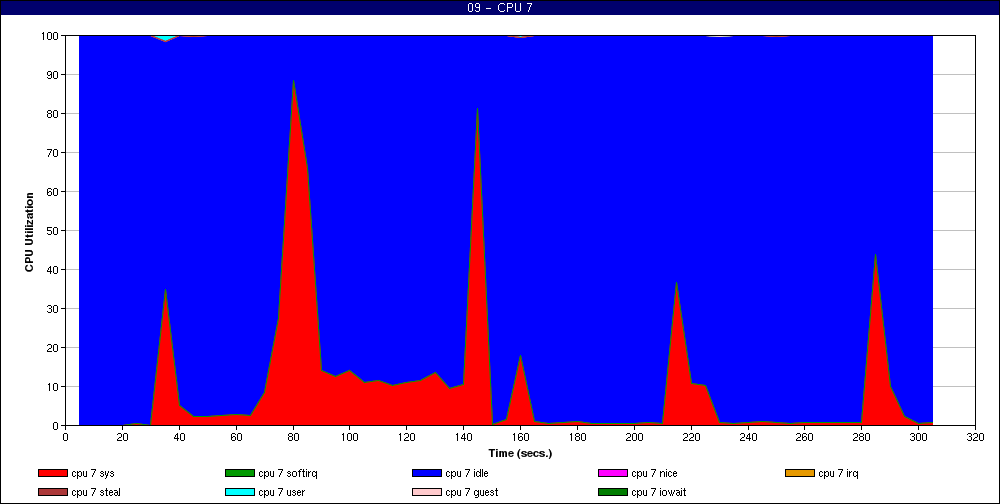Image resolution: width=1000 pixels, height=504 pixels.
Task: Click the cyan cpu 7 user legend swatch
Action: [239, 493]
